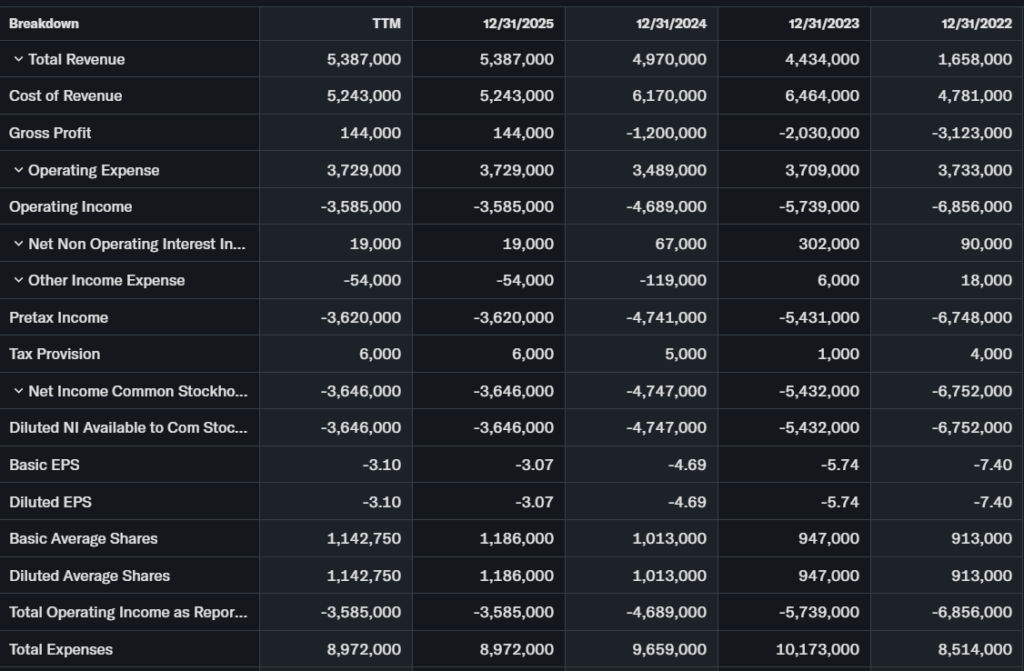Select the 12/31/2022 column header
The height and width of the screenshot is (671, 1024).
976,23
